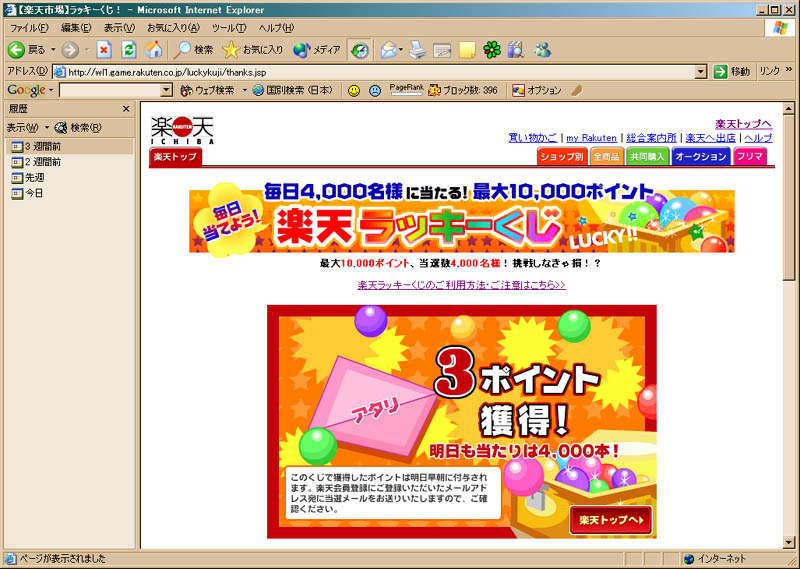Click the Edit toolbar icon beside Print
Screen dimensions: 800x569
pos(442,50)
